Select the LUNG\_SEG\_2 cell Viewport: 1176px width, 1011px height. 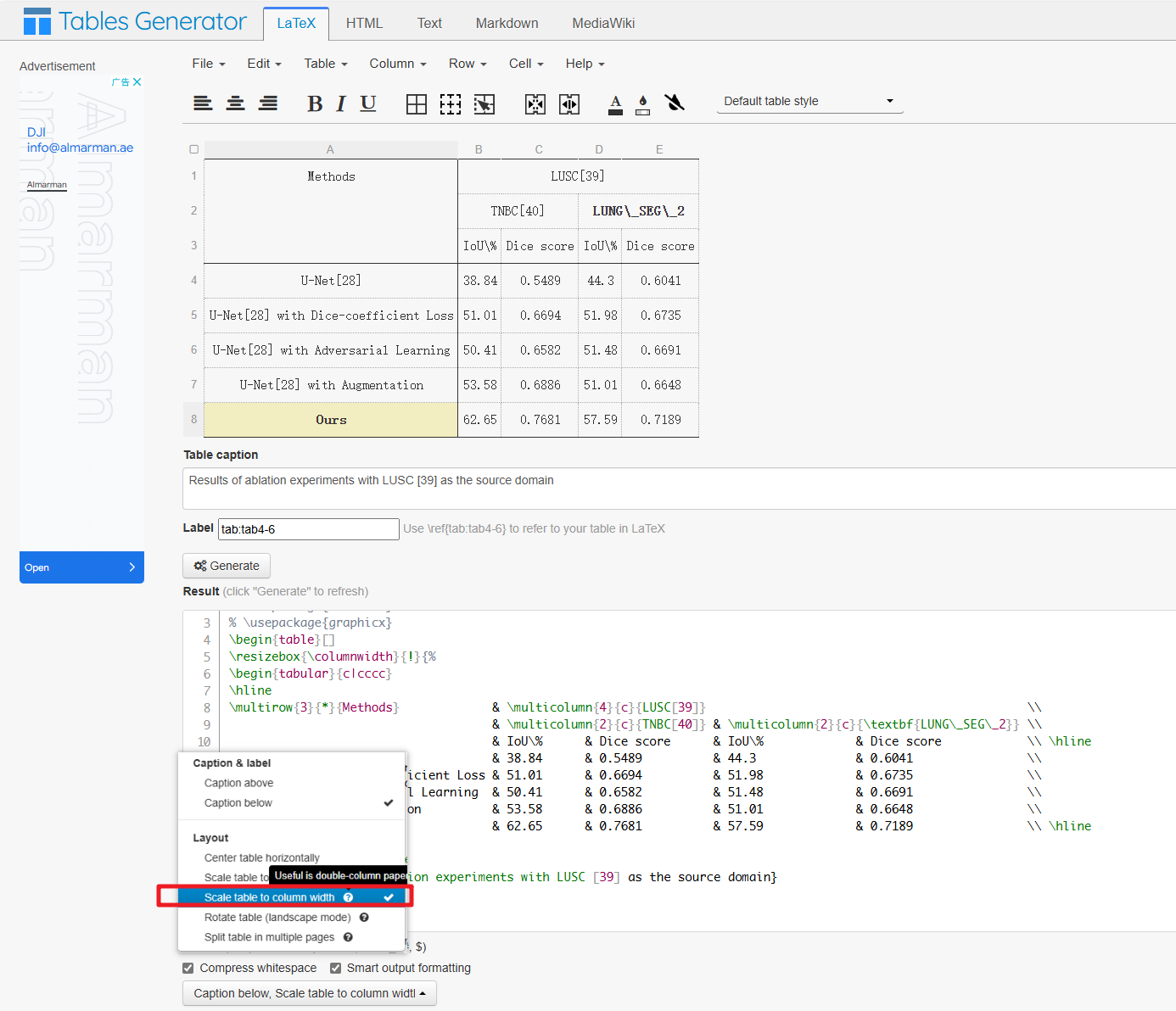tap(638, 211)
